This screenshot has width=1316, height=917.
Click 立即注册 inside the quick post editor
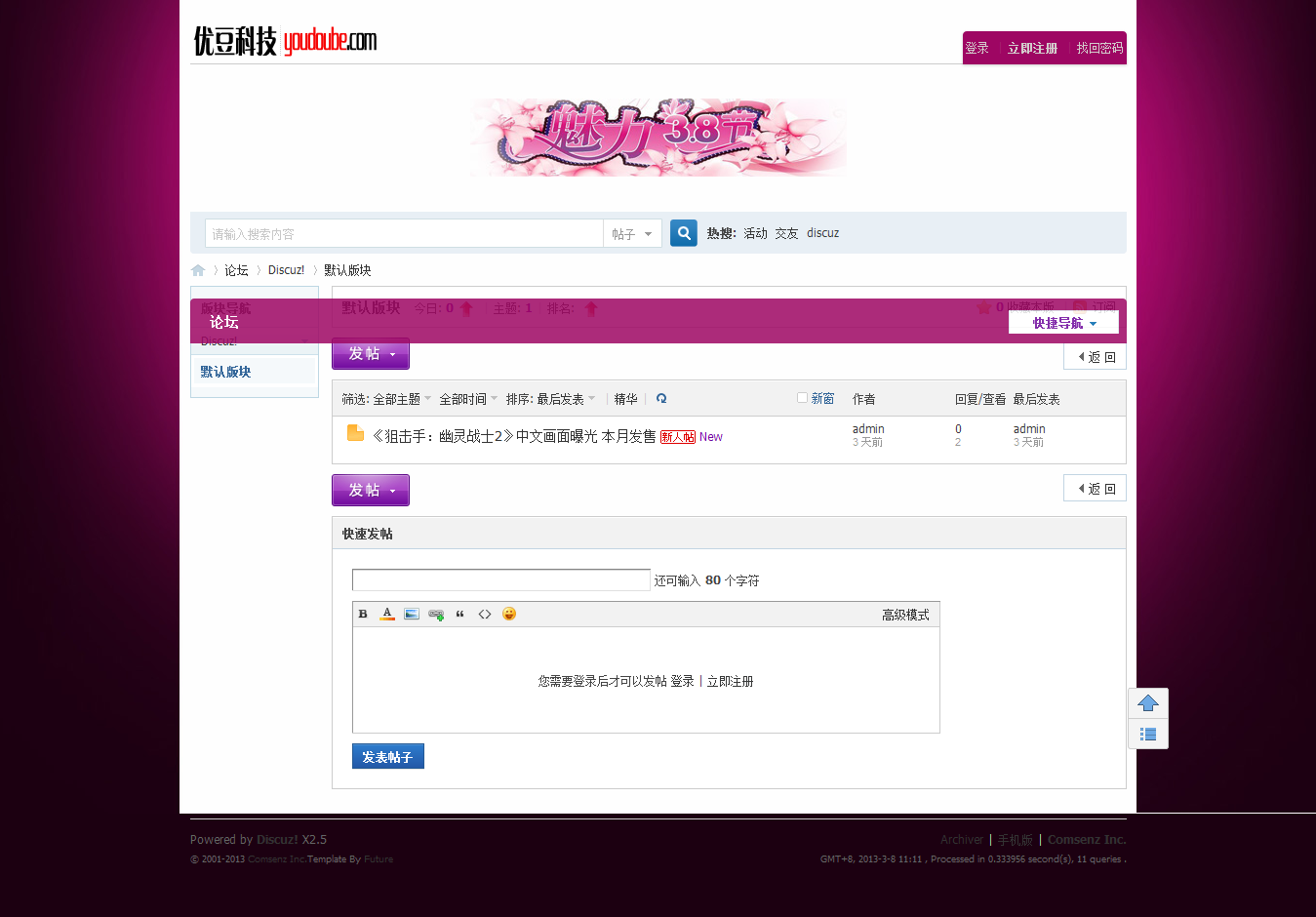tap(731, 681)
